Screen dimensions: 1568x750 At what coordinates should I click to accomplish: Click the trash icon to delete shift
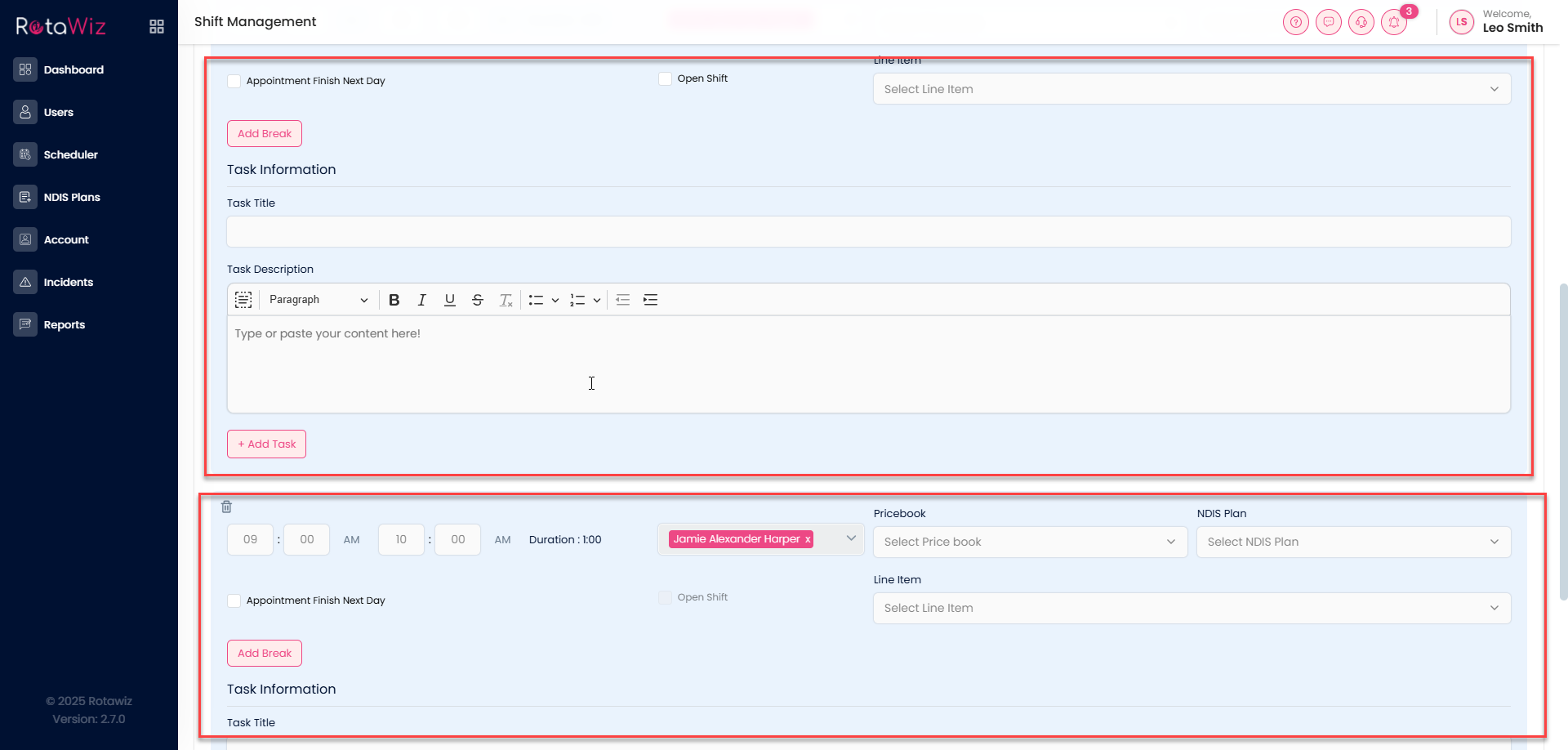[x=227, y=507]
